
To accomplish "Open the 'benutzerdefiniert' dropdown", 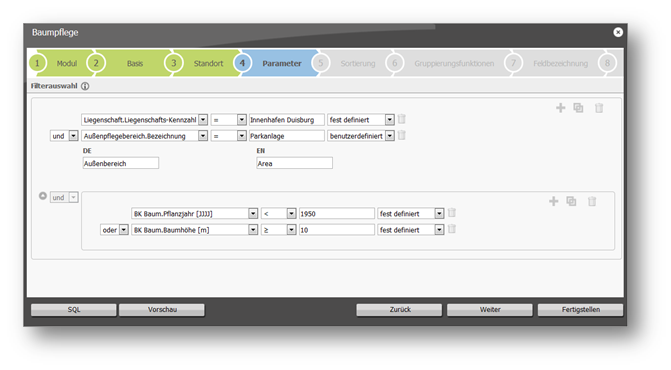I will tap(389, 136).
